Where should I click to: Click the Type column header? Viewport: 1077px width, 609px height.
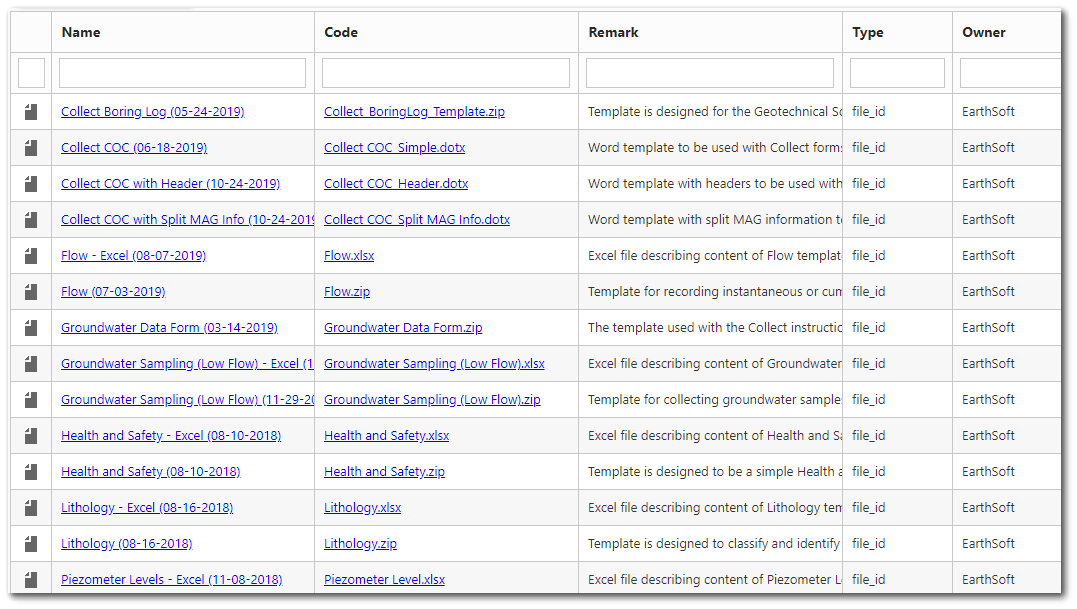tap(868, 32)
